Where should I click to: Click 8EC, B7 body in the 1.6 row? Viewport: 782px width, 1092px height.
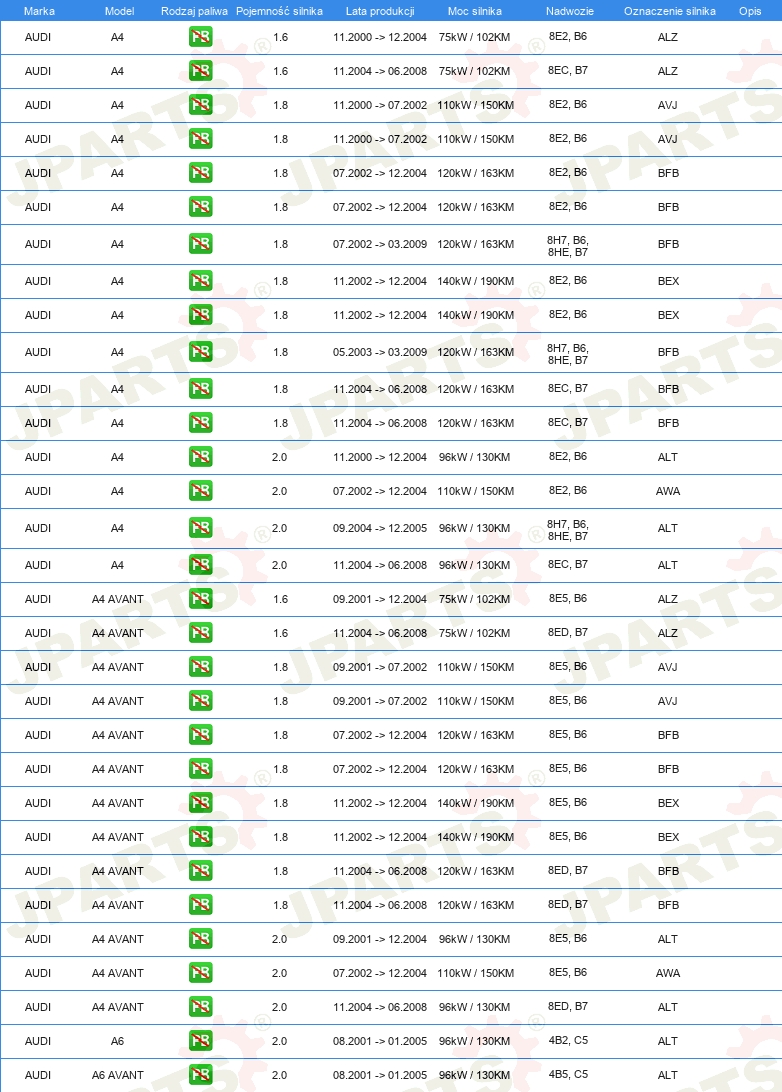(x=568, y=70)
